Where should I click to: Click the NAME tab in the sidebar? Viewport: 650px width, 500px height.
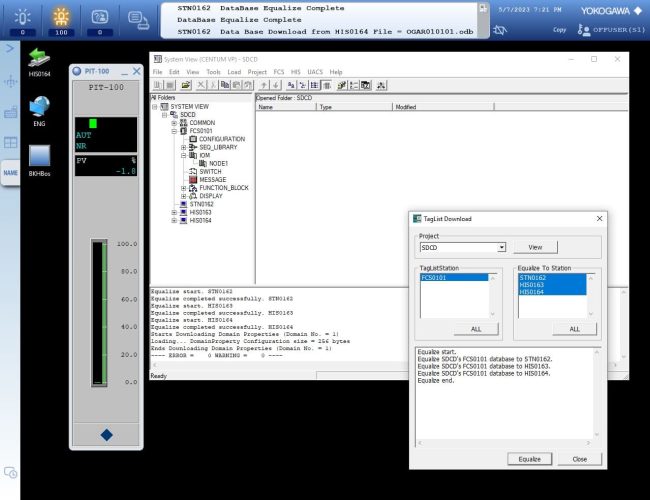tap(10, 173)
